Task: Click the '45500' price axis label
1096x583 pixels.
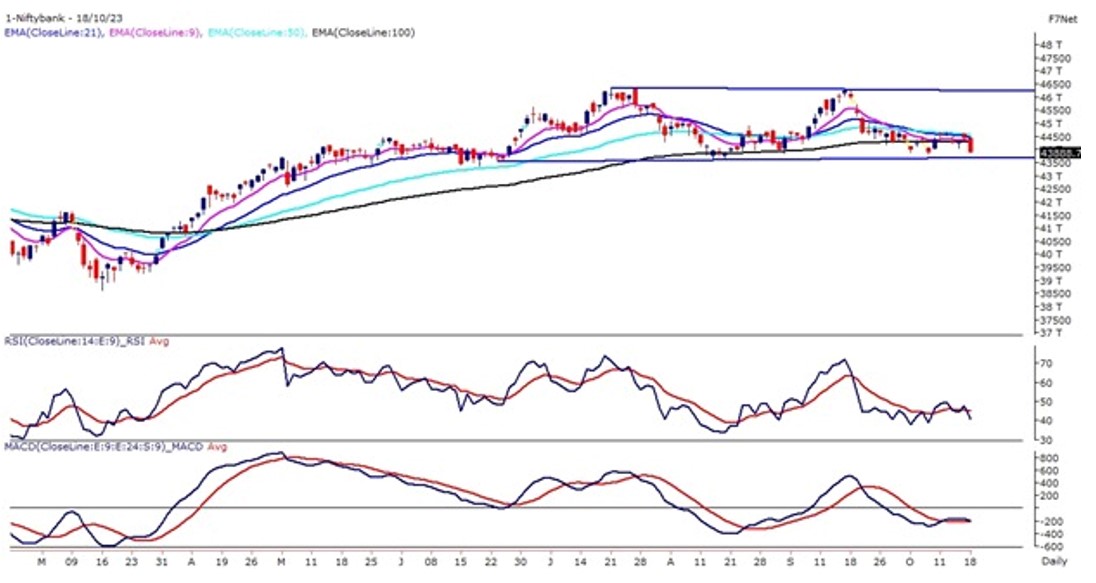Action: (1055, 110)
